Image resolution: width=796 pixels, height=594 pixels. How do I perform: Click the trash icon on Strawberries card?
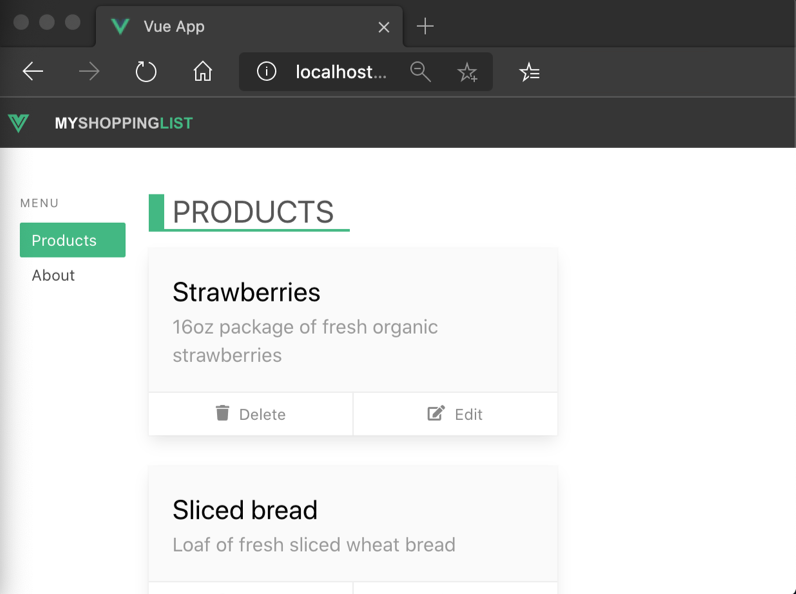(222, 413)
